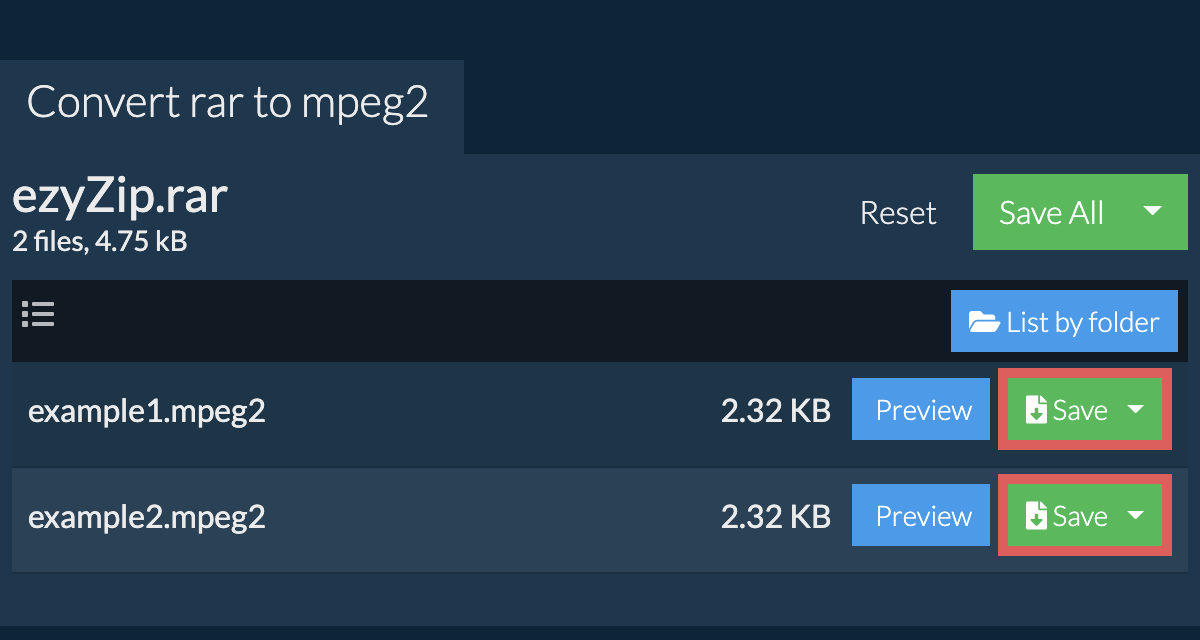Click the open folder icon
The width and height of the screenshot is (1200, 640).
(984, 322)
